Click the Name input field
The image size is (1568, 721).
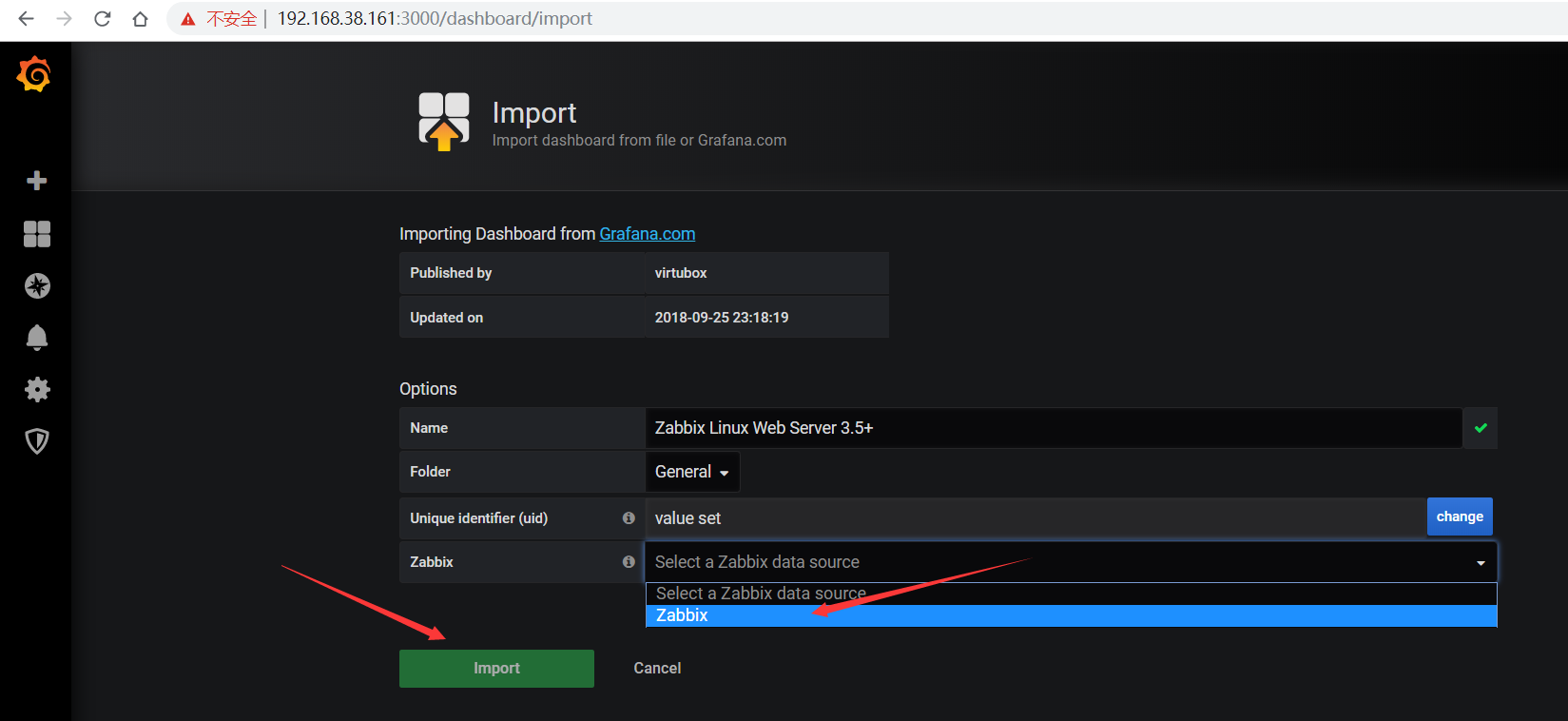click(1054, 428)
